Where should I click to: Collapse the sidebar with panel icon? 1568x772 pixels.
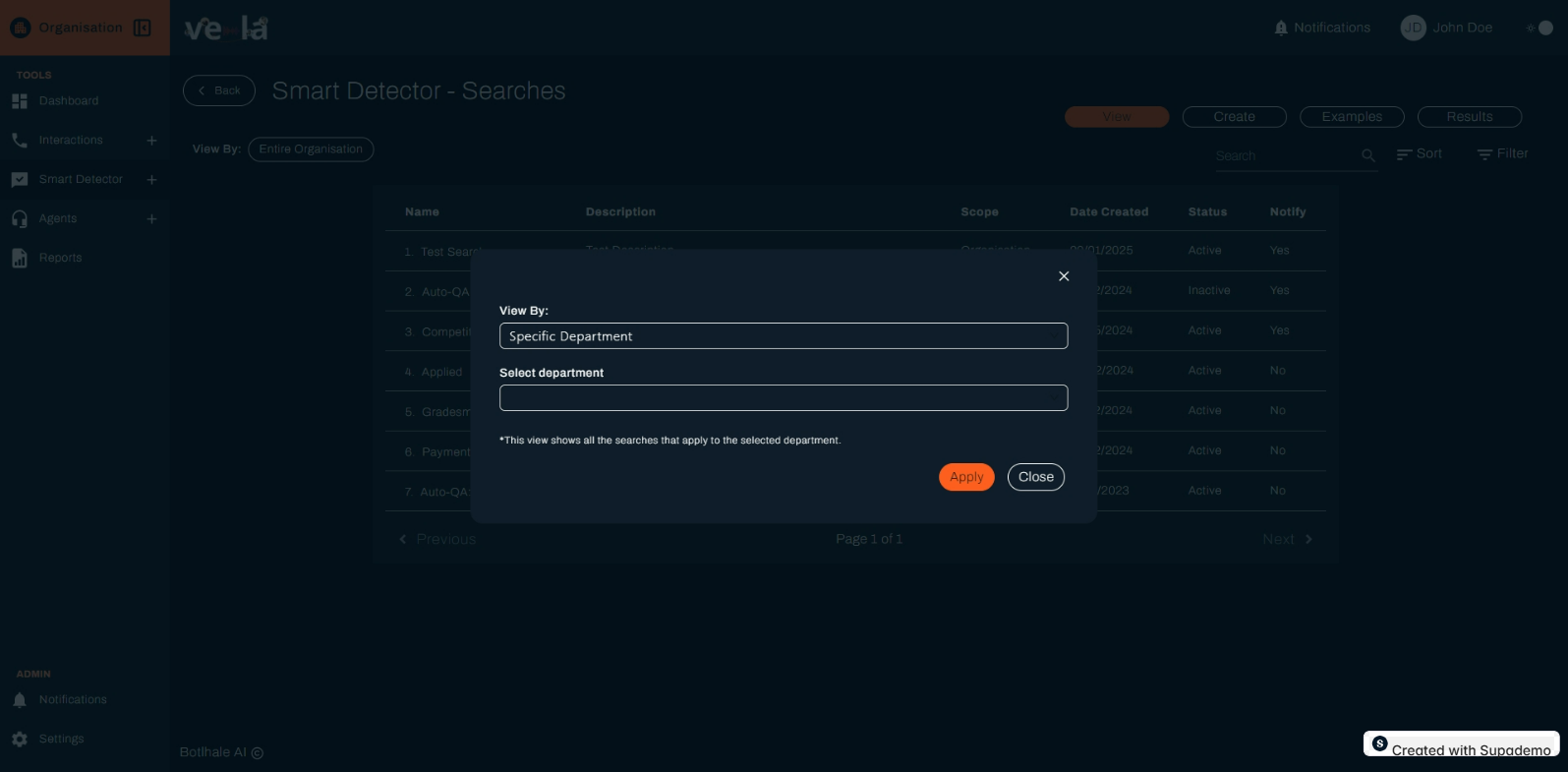click(x=143, y=28)
